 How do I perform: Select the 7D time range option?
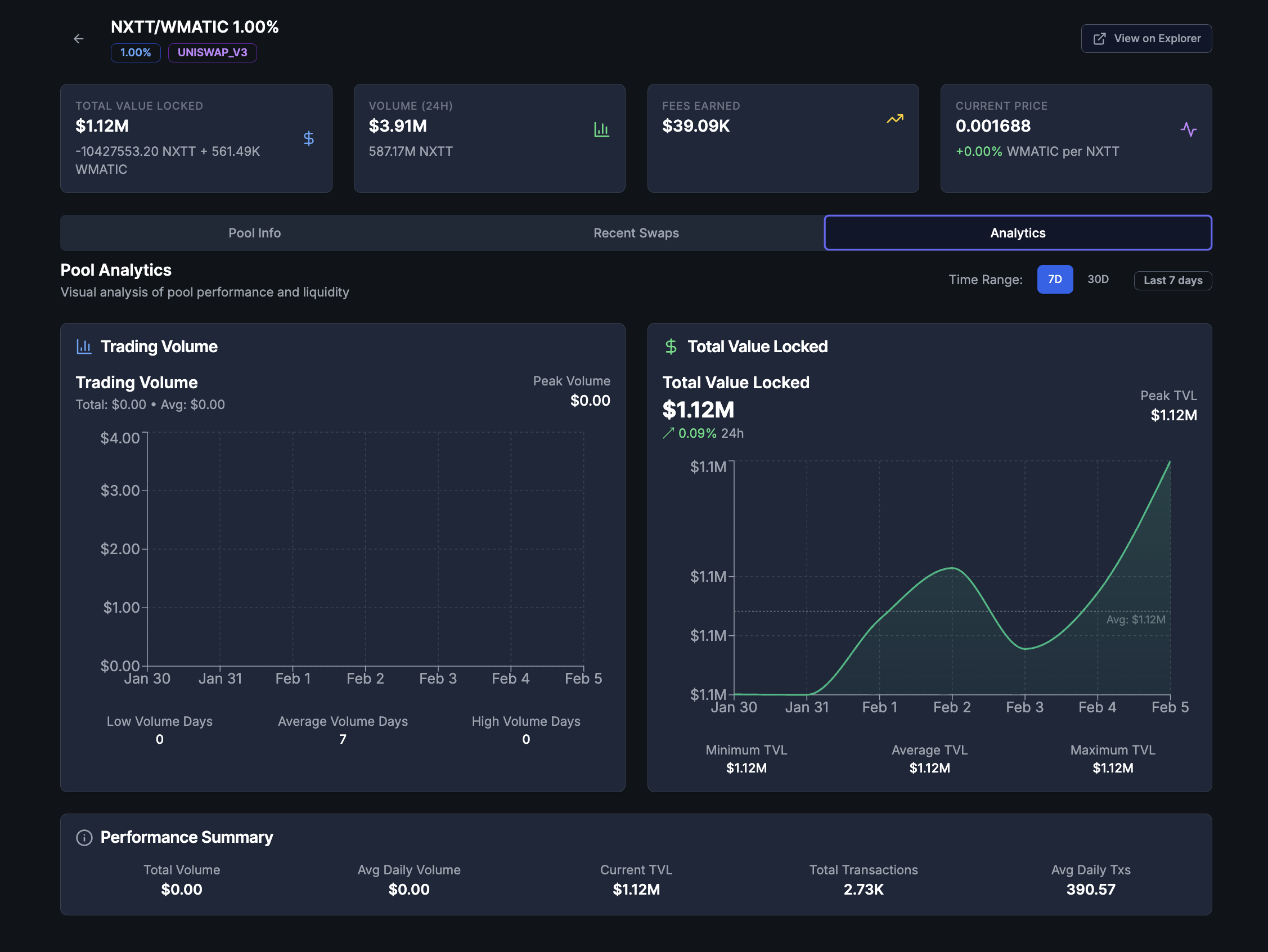point(1055,279)
